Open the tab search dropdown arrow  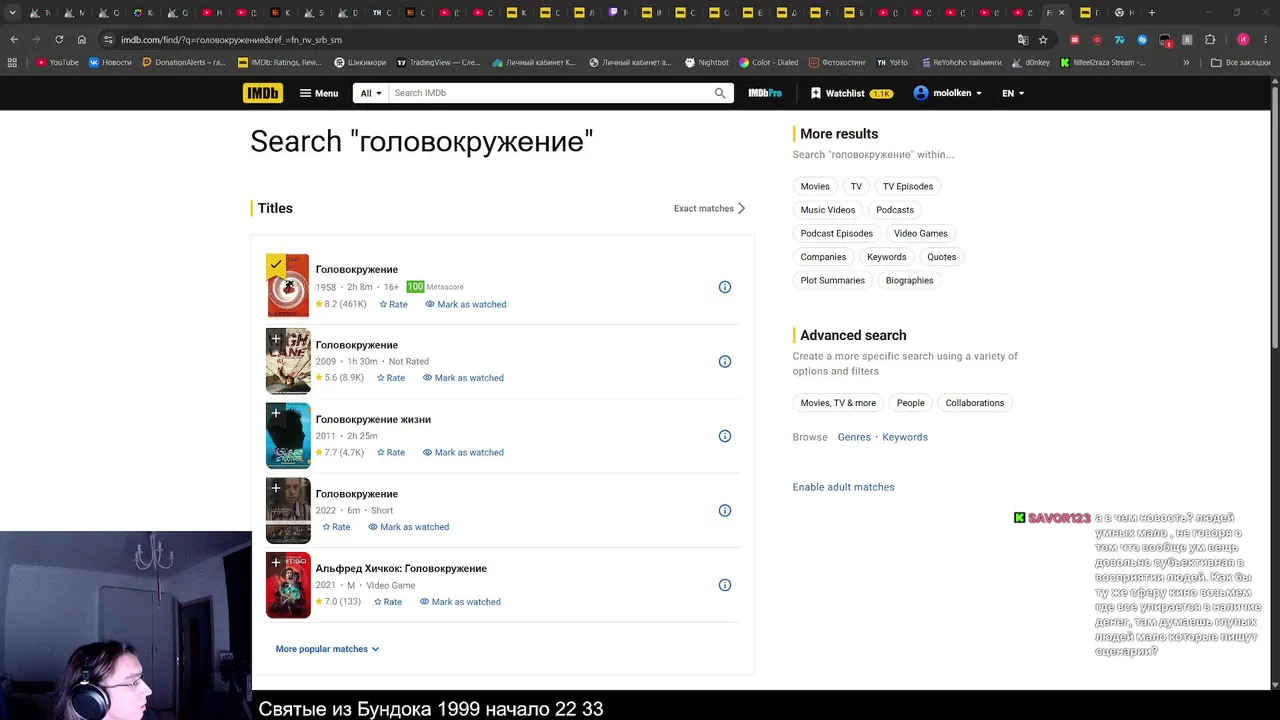point(12,13)
